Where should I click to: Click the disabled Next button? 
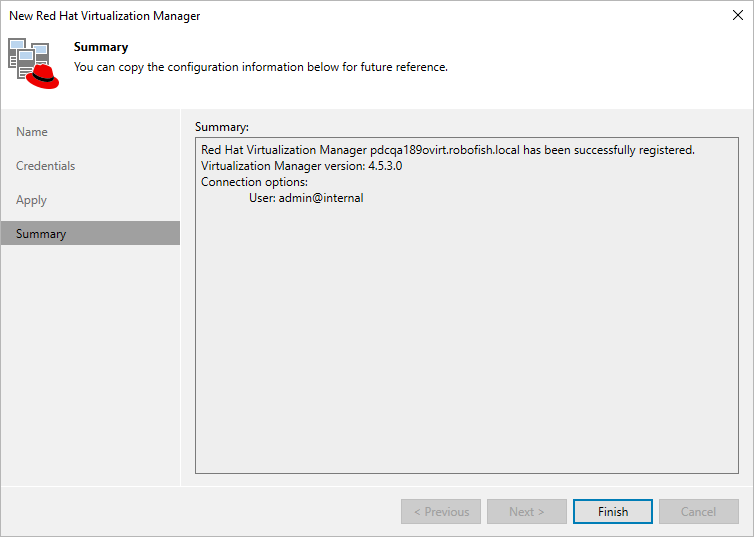[527, 512]
